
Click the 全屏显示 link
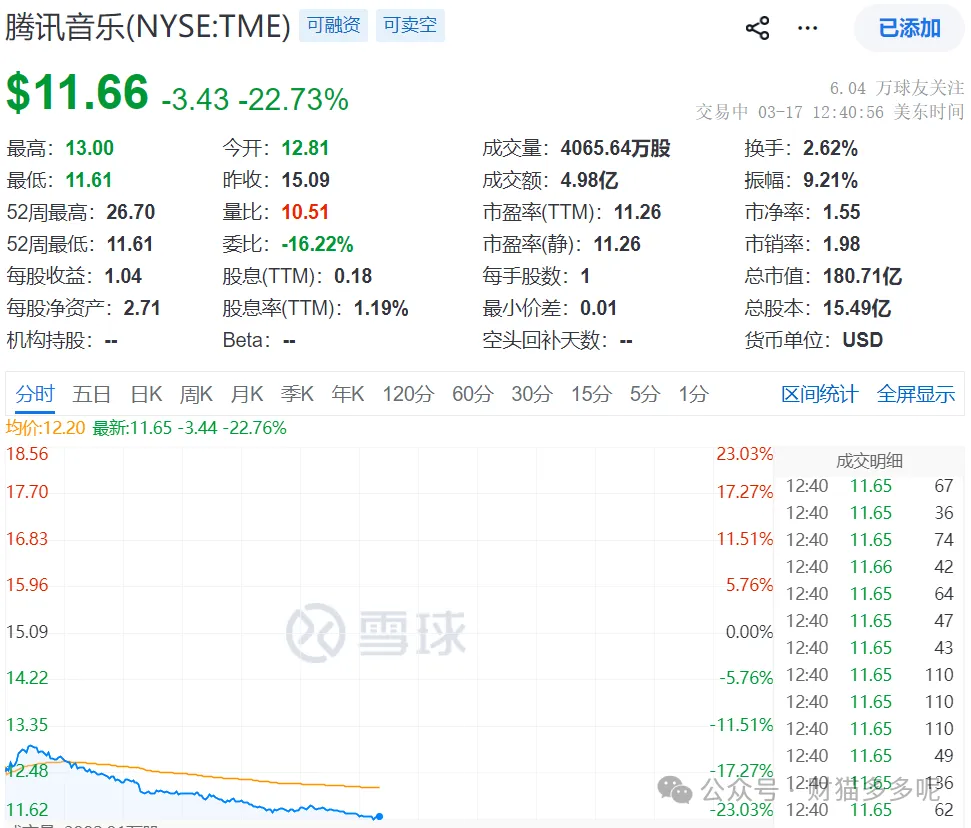[x=916, y=394]
